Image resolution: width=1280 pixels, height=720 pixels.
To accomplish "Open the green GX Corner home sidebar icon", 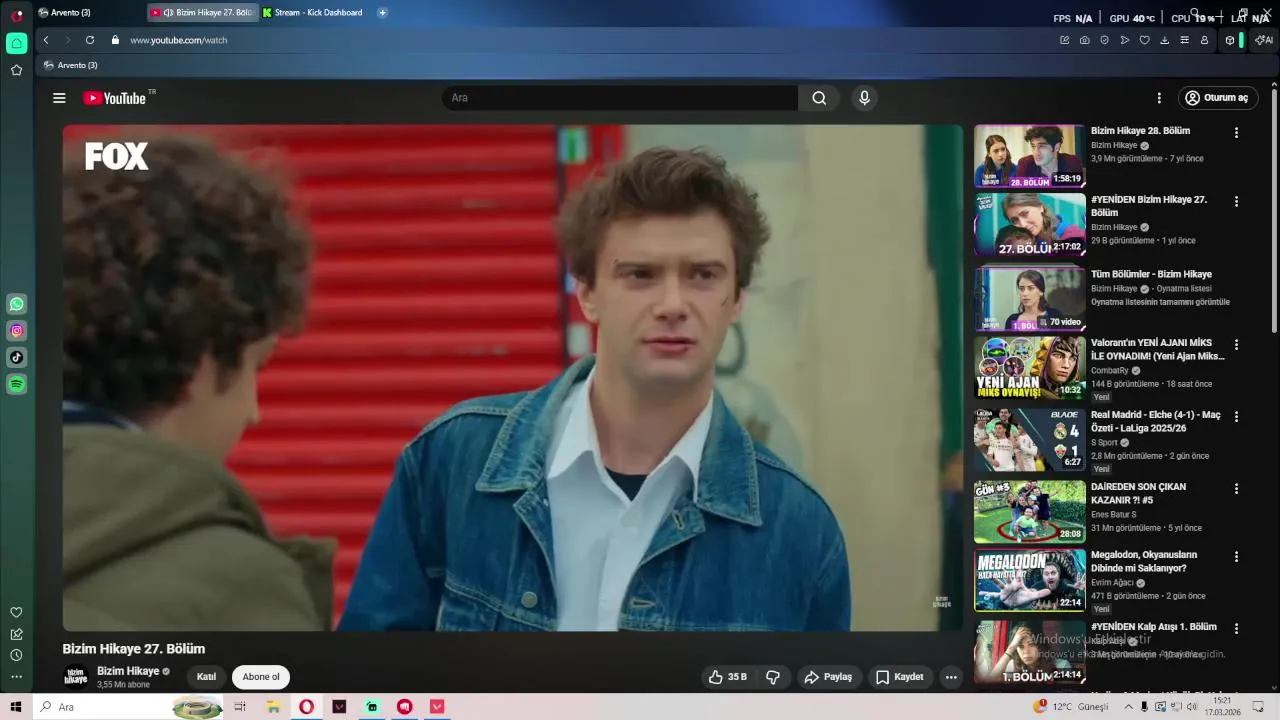I will click(x=17, y=43).
